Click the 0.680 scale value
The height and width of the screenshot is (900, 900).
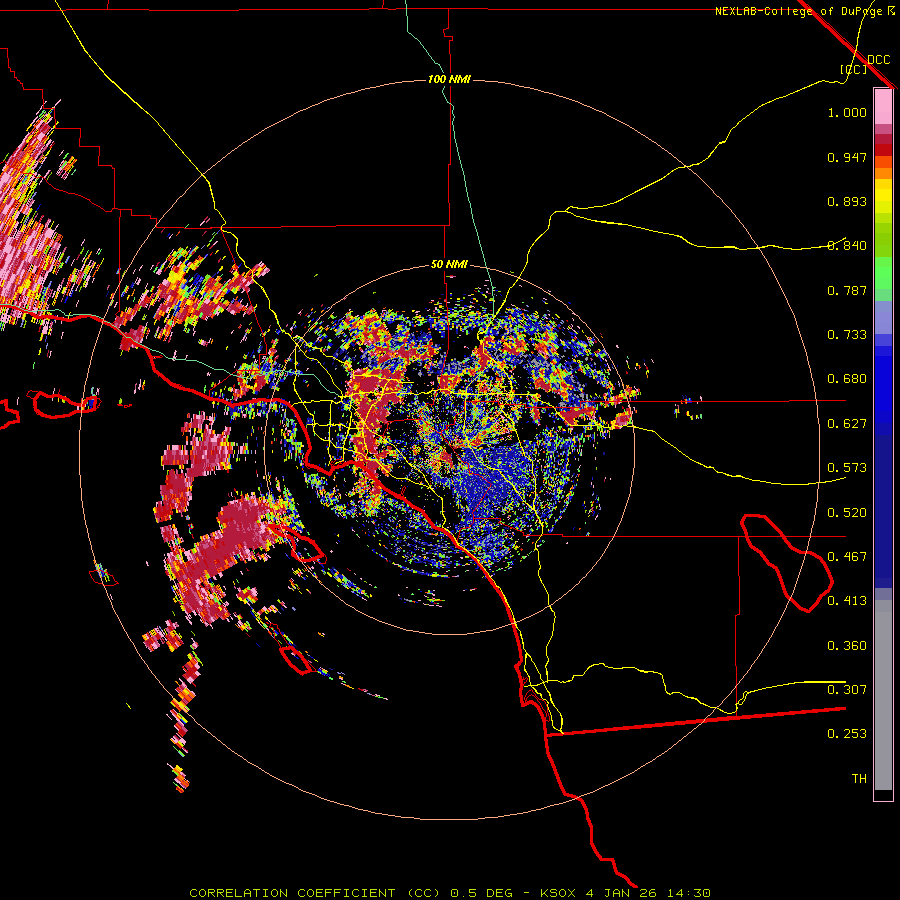pos(847,379)
